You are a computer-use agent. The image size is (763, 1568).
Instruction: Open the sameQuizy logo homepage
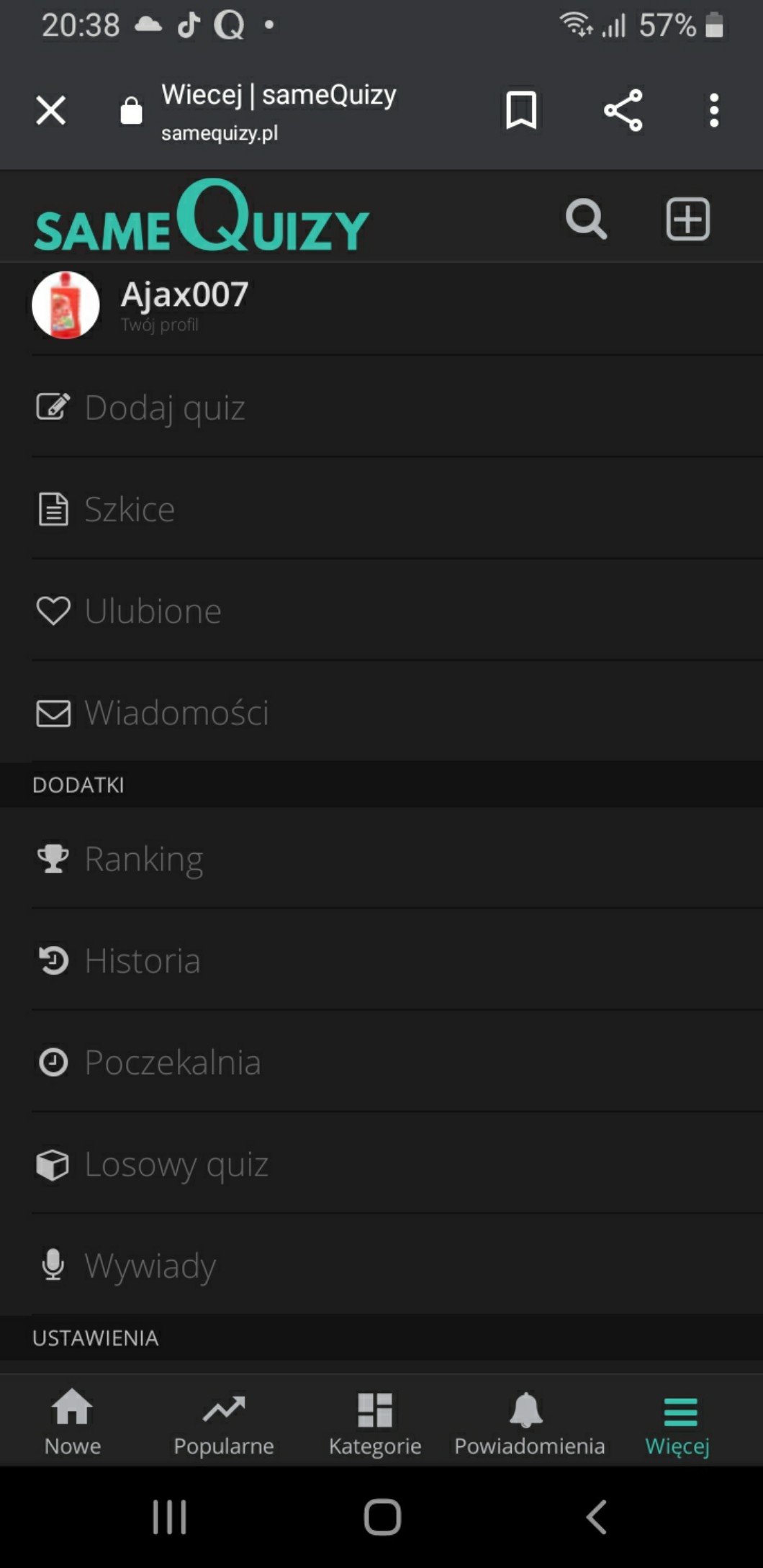[202, 217]
